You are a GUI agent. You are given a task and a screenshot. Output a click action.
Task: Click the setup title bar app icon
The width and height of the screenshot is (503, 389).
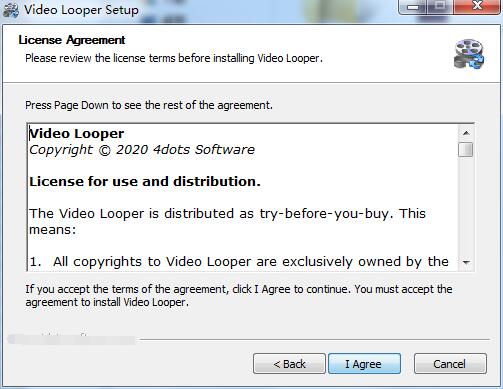11,10
